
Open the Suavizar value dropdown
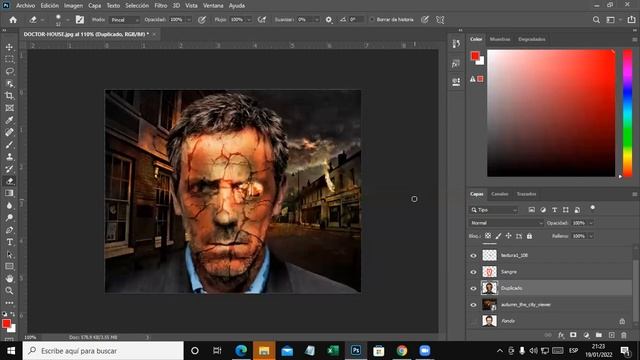317,20
